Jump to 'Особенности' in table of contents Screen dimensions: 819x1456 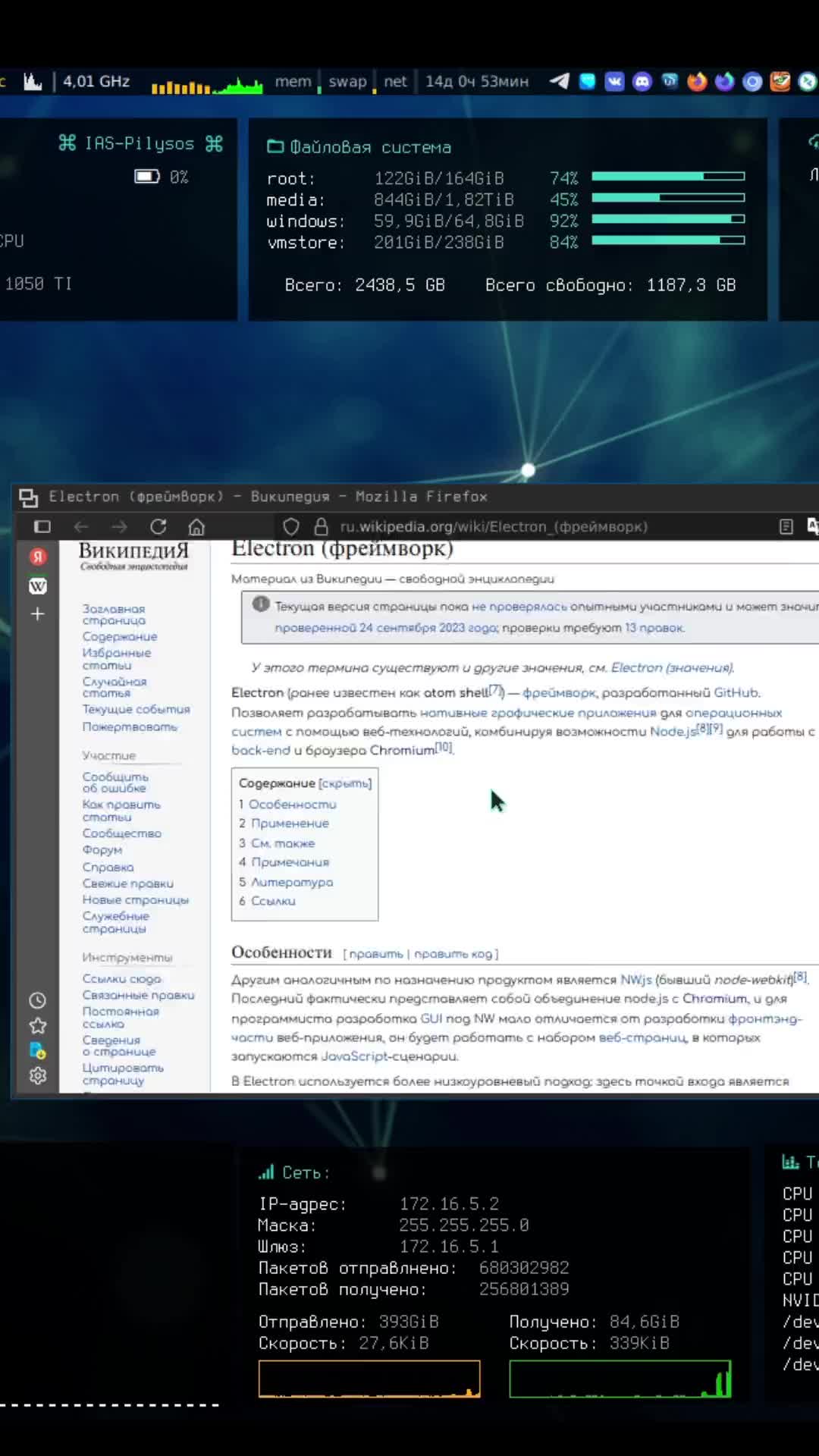(x=292, y=804)
